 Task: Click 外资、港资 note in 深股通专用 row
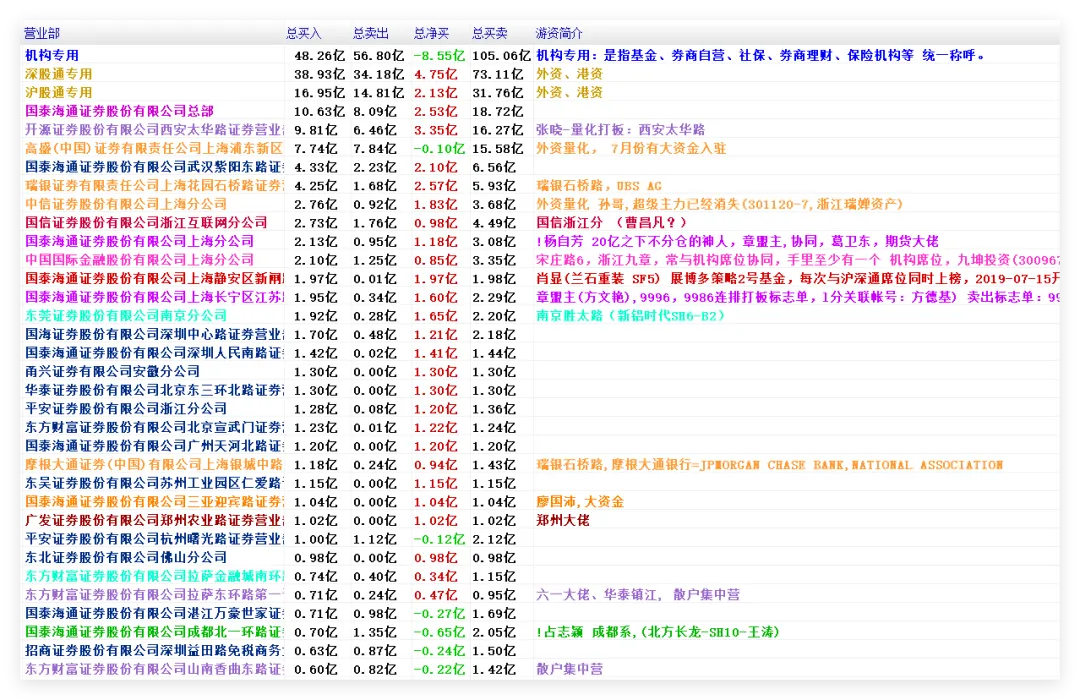click(570, 74)
